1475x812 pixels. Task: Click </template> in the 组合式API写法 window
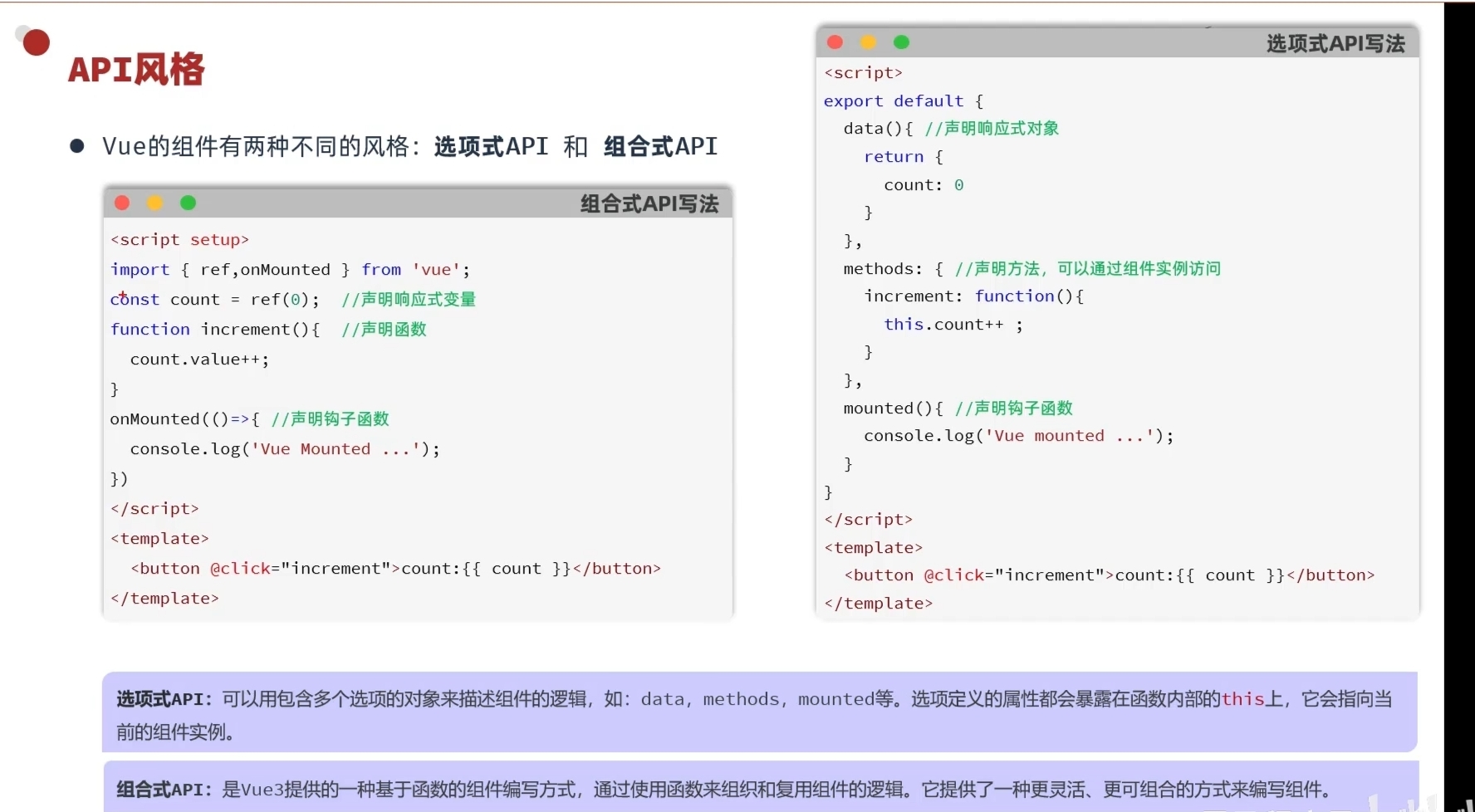(164, 599)
